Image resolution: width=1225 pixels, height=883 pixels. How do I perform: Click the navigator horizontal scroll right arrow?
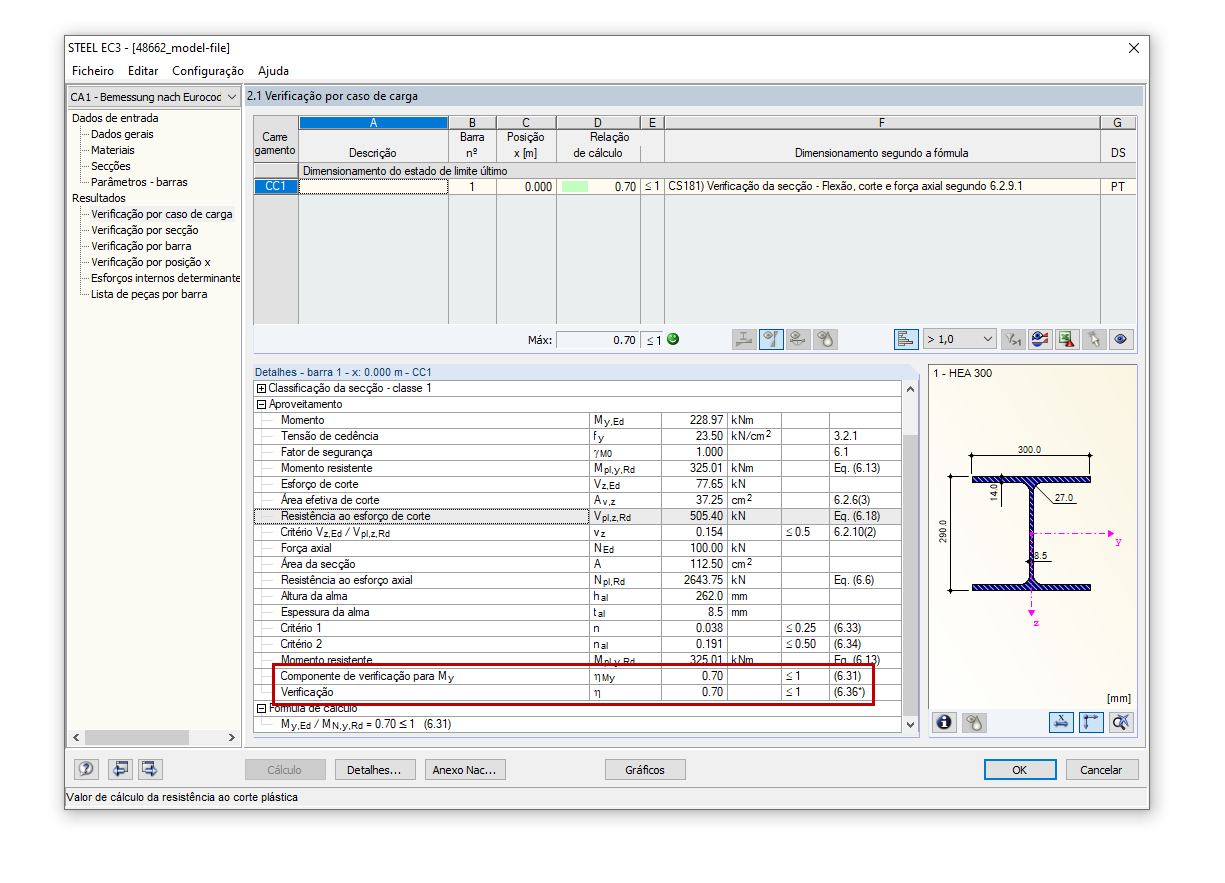click(x=232, y=738)
